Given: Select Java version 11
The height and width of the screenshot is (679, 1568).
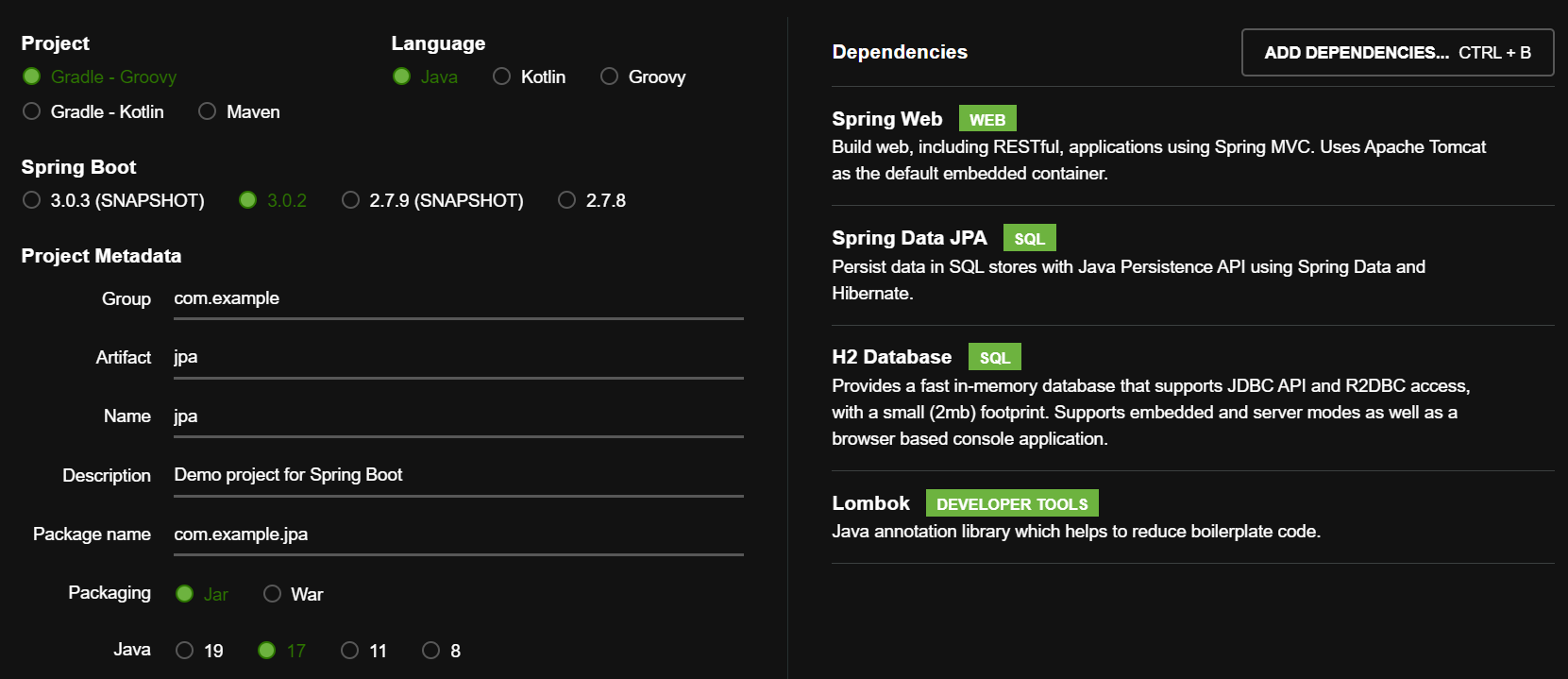Looking at the screenshot, I should [363, 651].
